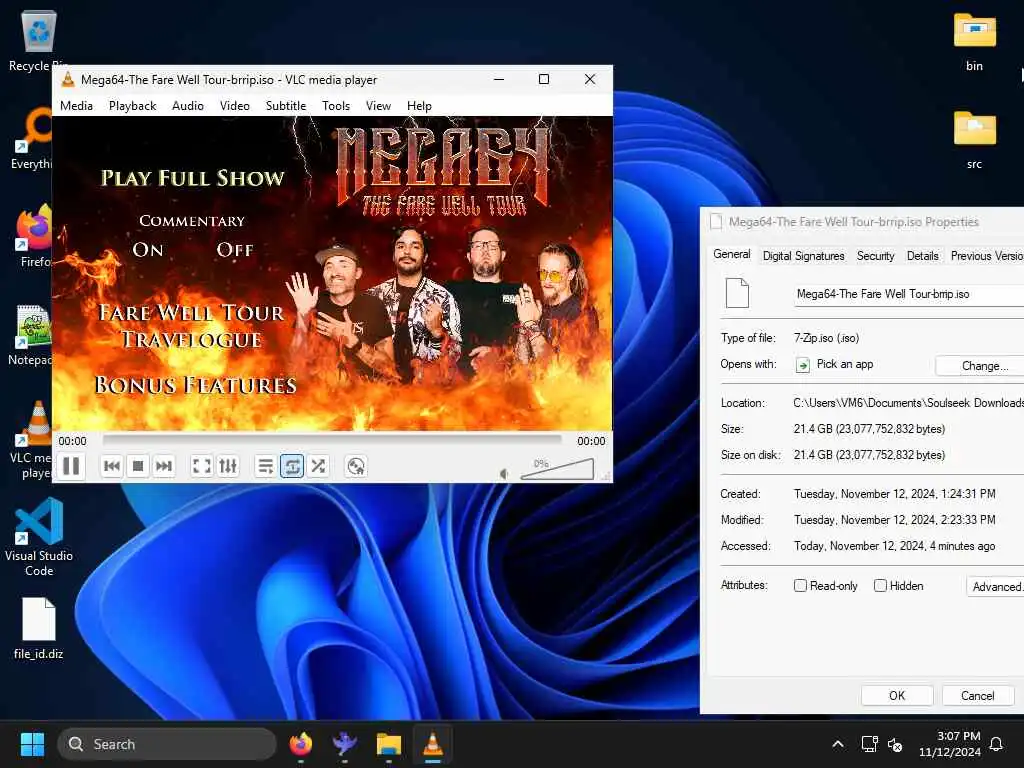The width and height of the screenshot is (1024, 768).
Task: Open the Playback menu
Action: (x=133, y=106)
